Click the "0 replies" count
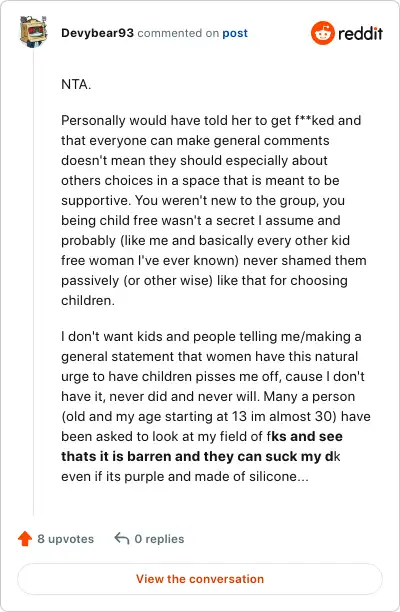This screenshot has width=400, height=612. pyautogui.click(x=159, y=539)
